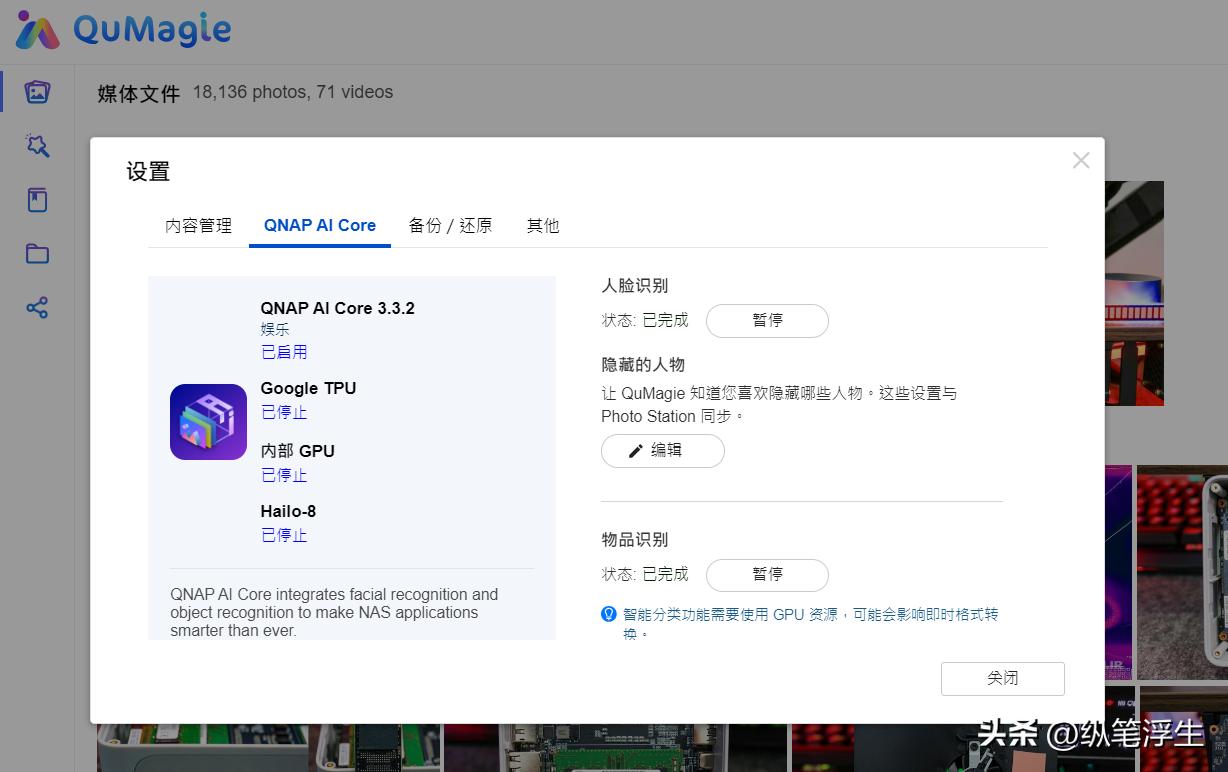Screen dimensions: 1228x772
Task: Select the magic wand AI discovery icon
Action: coord(37,145)
